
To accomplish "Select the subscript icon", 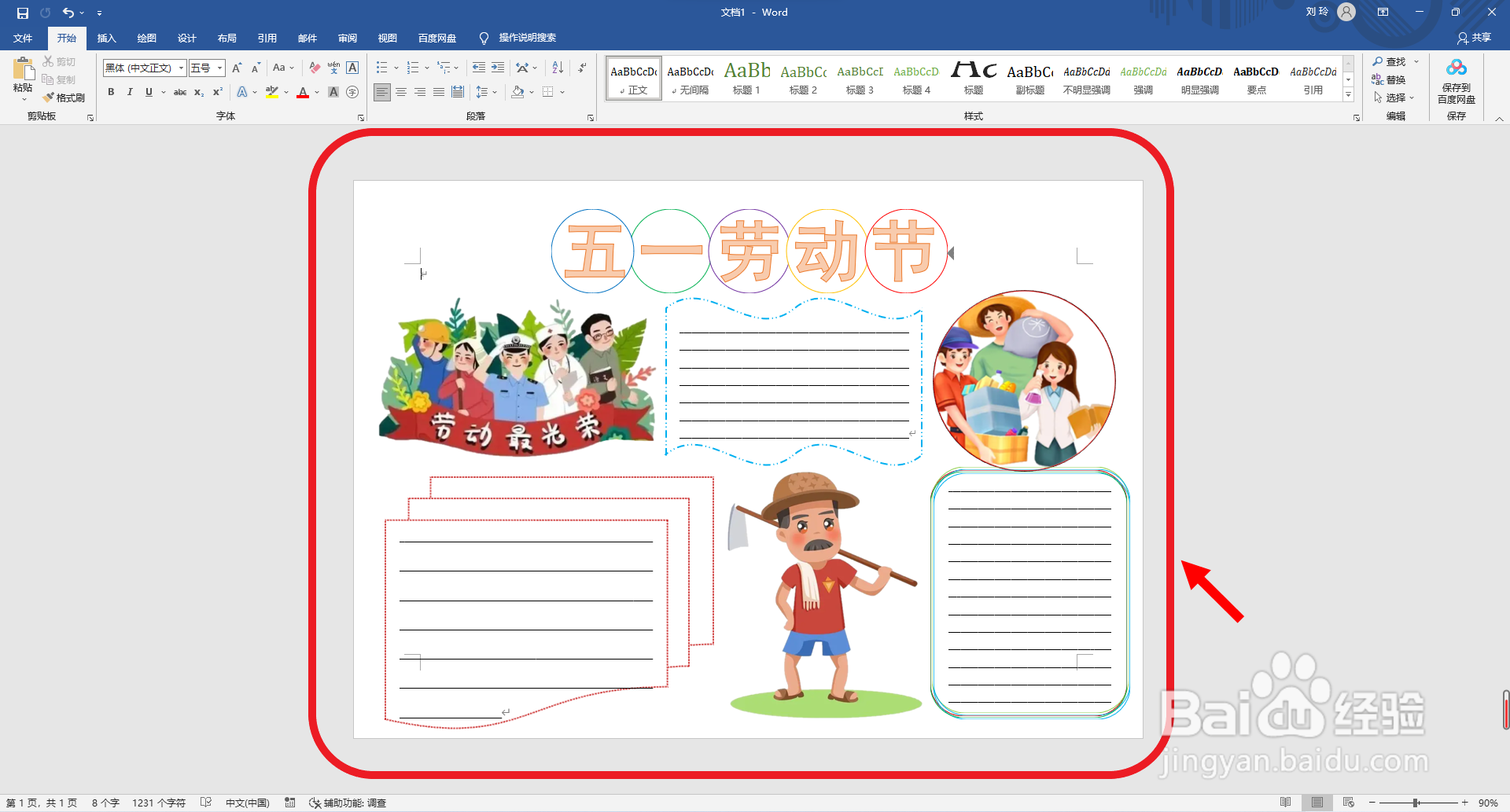I will click(x=198, y=92).
